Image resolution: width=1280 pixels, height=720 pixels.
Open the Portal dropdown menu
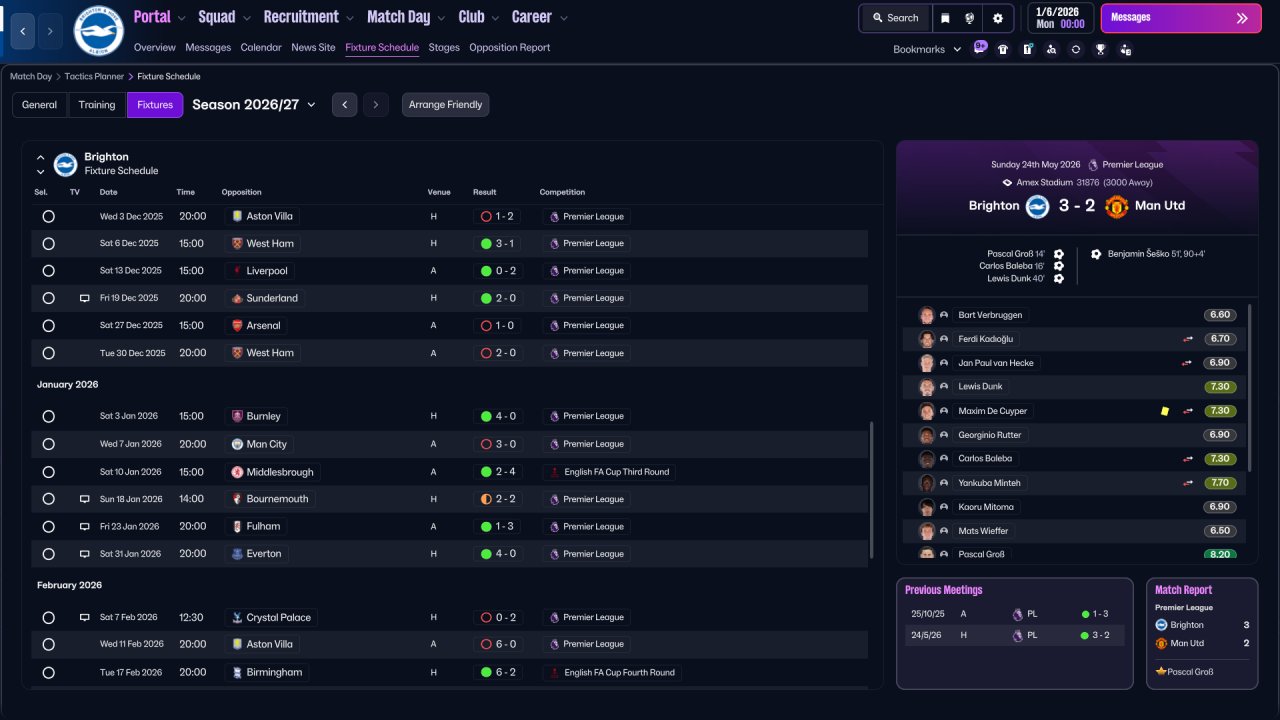pos(160,17)
